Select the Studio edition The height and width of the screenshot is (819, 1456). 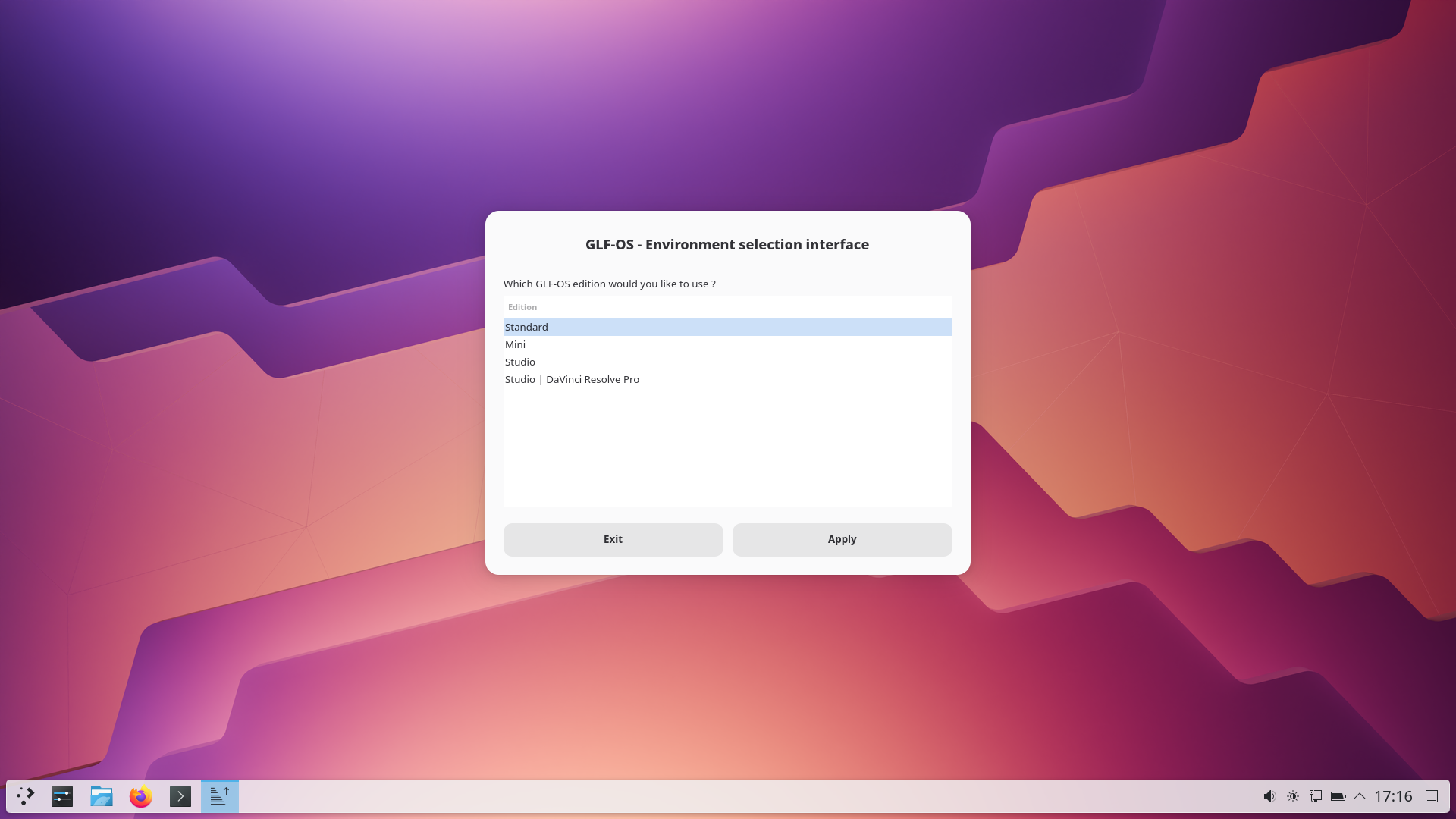728,362
